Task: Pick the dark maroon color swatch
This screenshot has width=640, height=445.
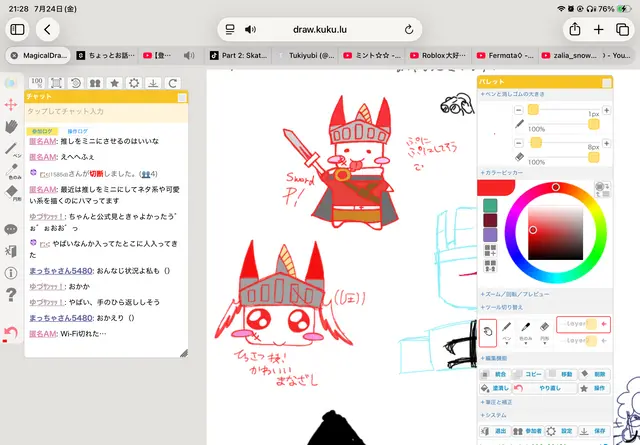Action: pos(490,220)
